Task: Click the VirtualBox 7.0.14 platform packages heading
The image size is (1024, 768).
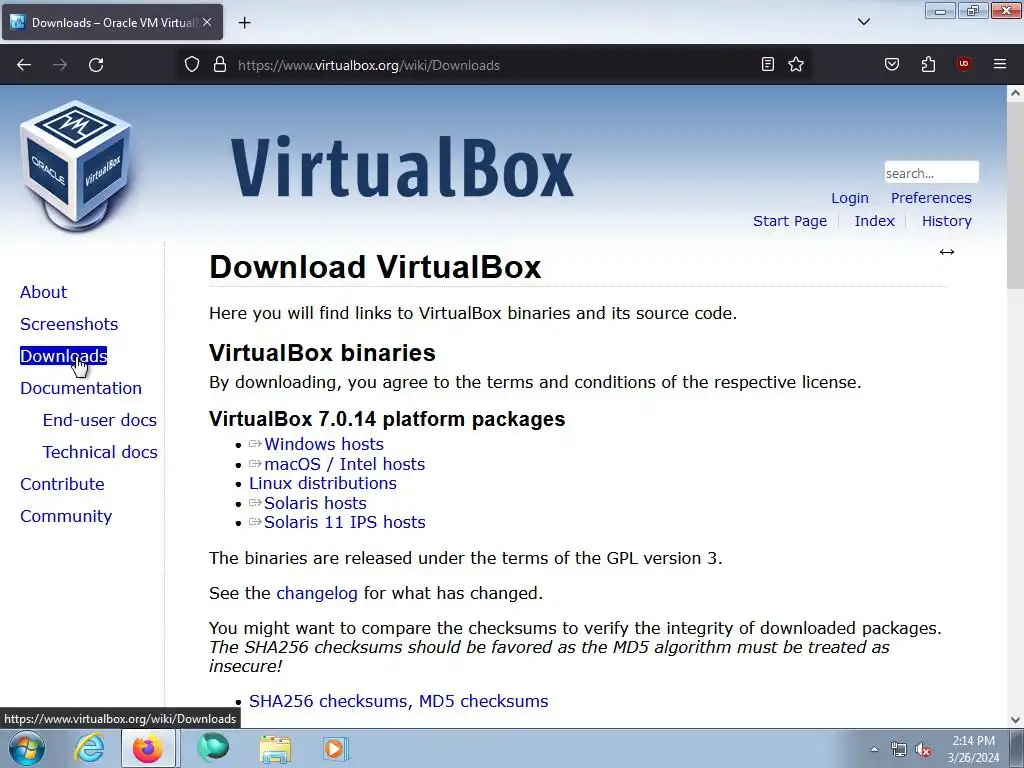Action: [387, 419]
